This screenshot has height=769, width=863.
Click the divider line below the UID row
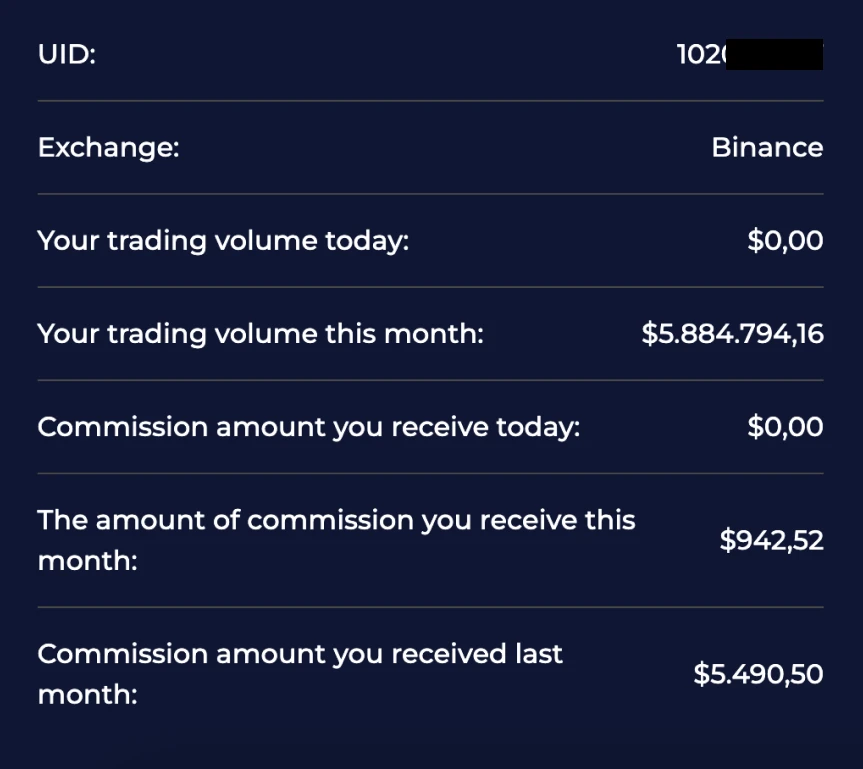tap(430, 101)
